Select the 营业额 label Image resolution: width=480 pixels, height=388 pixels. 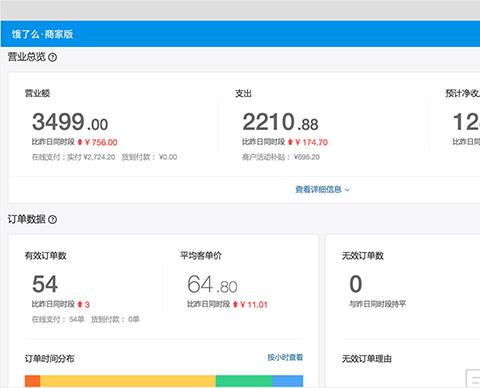[x=37, y=93]
